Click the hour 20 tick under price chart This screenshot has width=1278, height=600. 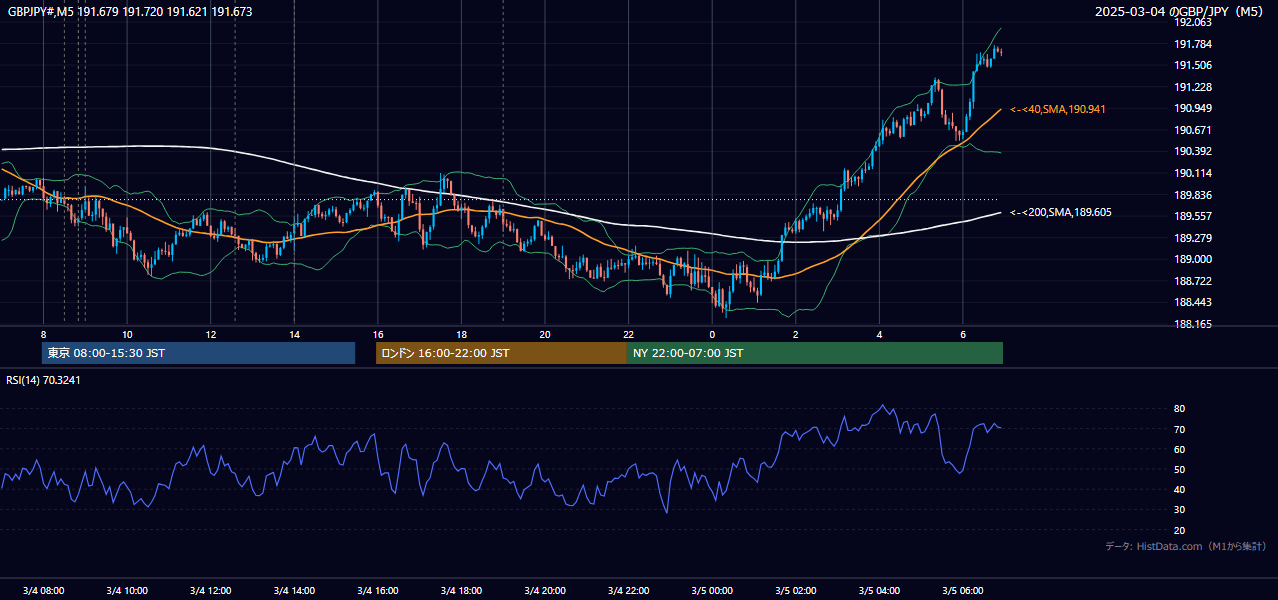pyautogui.click(x=545, y=334)
